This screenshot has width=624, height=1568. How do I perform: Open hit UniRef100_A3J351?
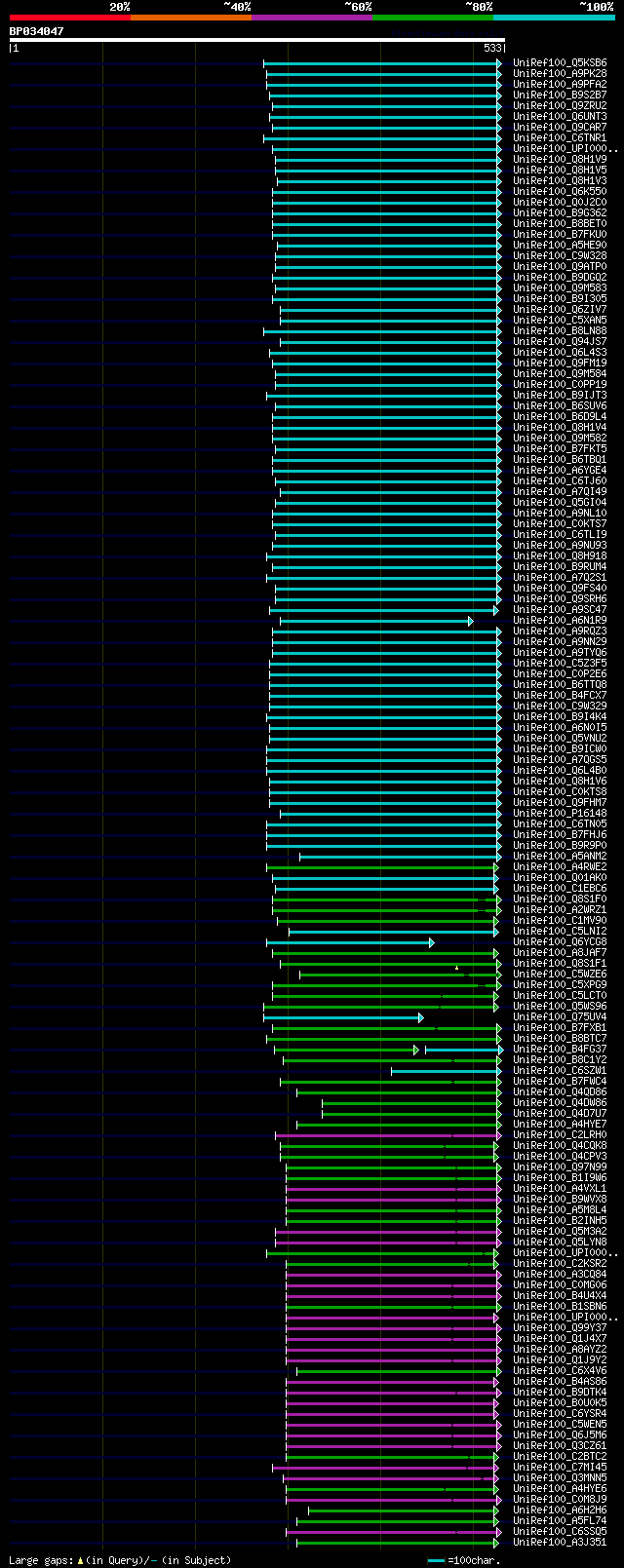coord(560,1543)
